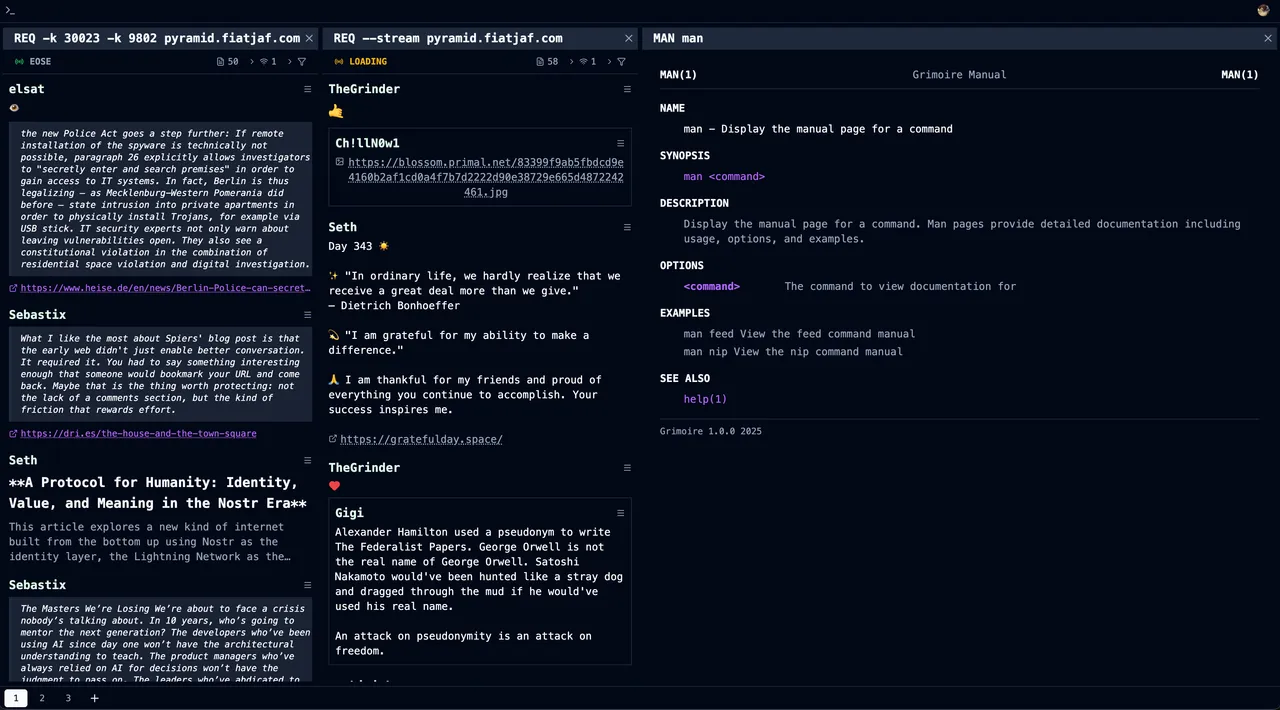This screenshot has width=1280, height=710.
Task: Open the blossom.primal.net image link
Action: pos(485,177)
